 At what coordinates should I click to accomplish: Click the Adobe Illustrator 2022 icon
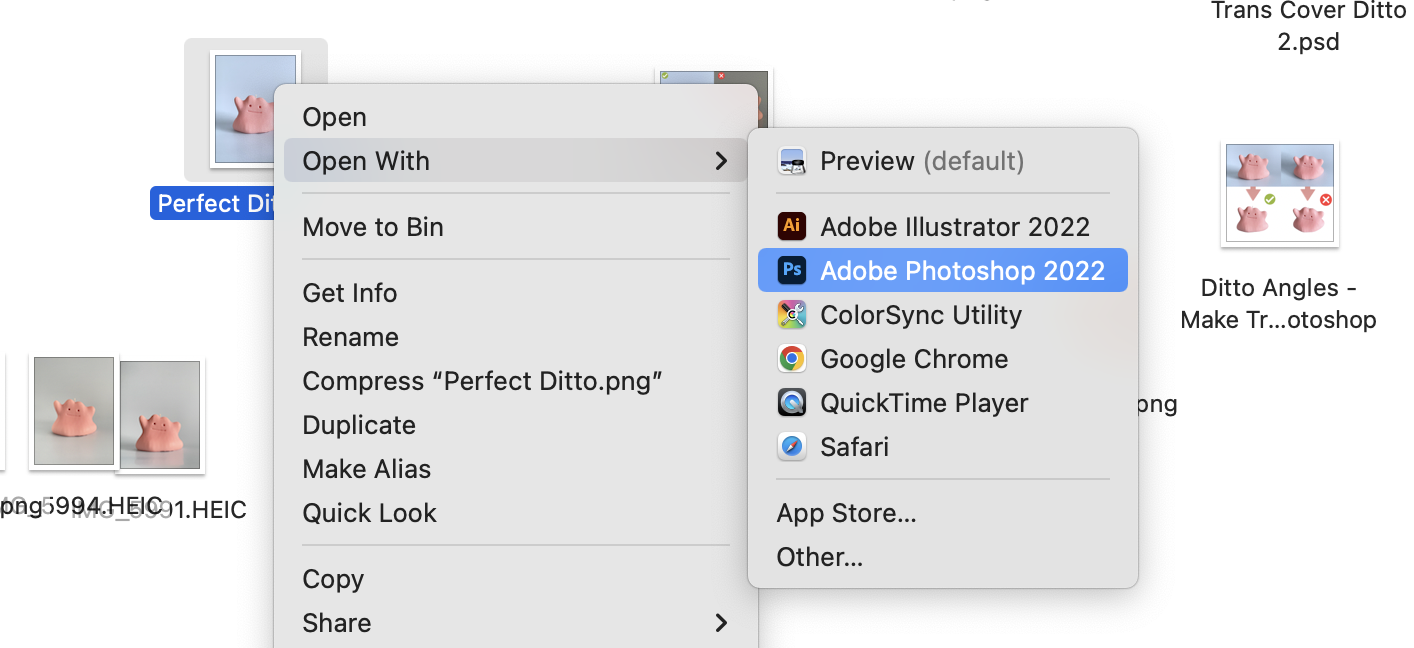792,226
